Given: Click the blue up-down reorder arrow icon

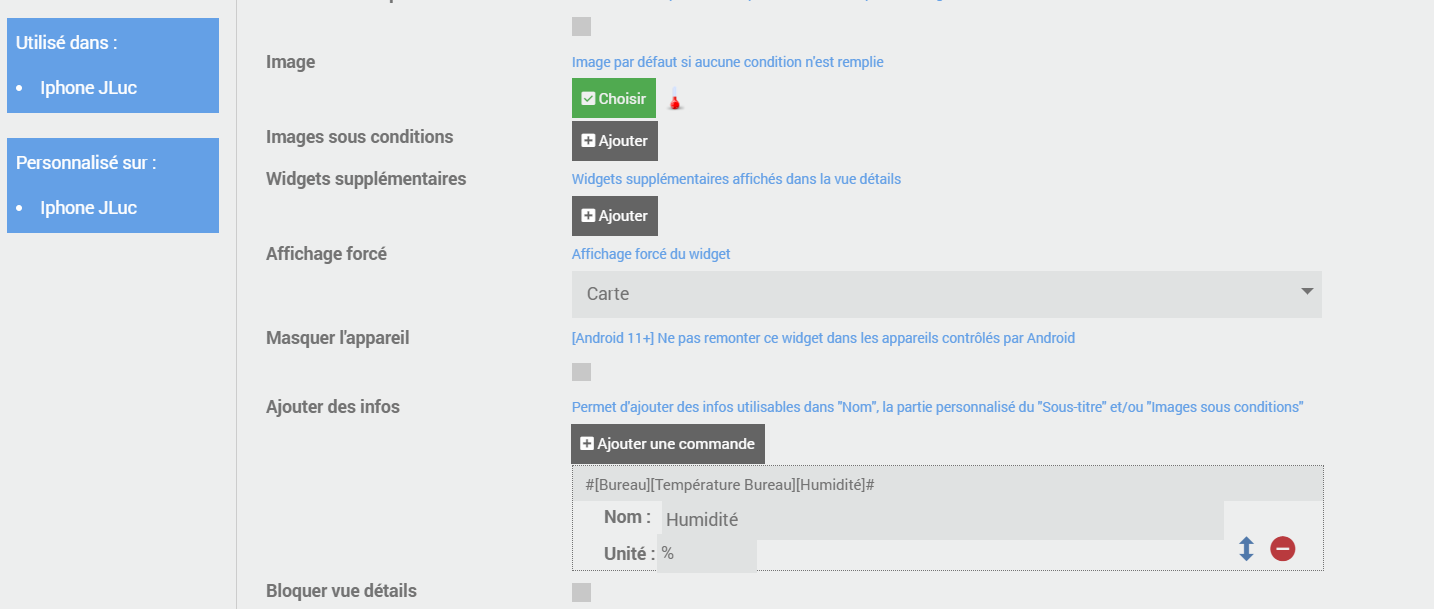Looking at the screenshot, I should 1246,549.
